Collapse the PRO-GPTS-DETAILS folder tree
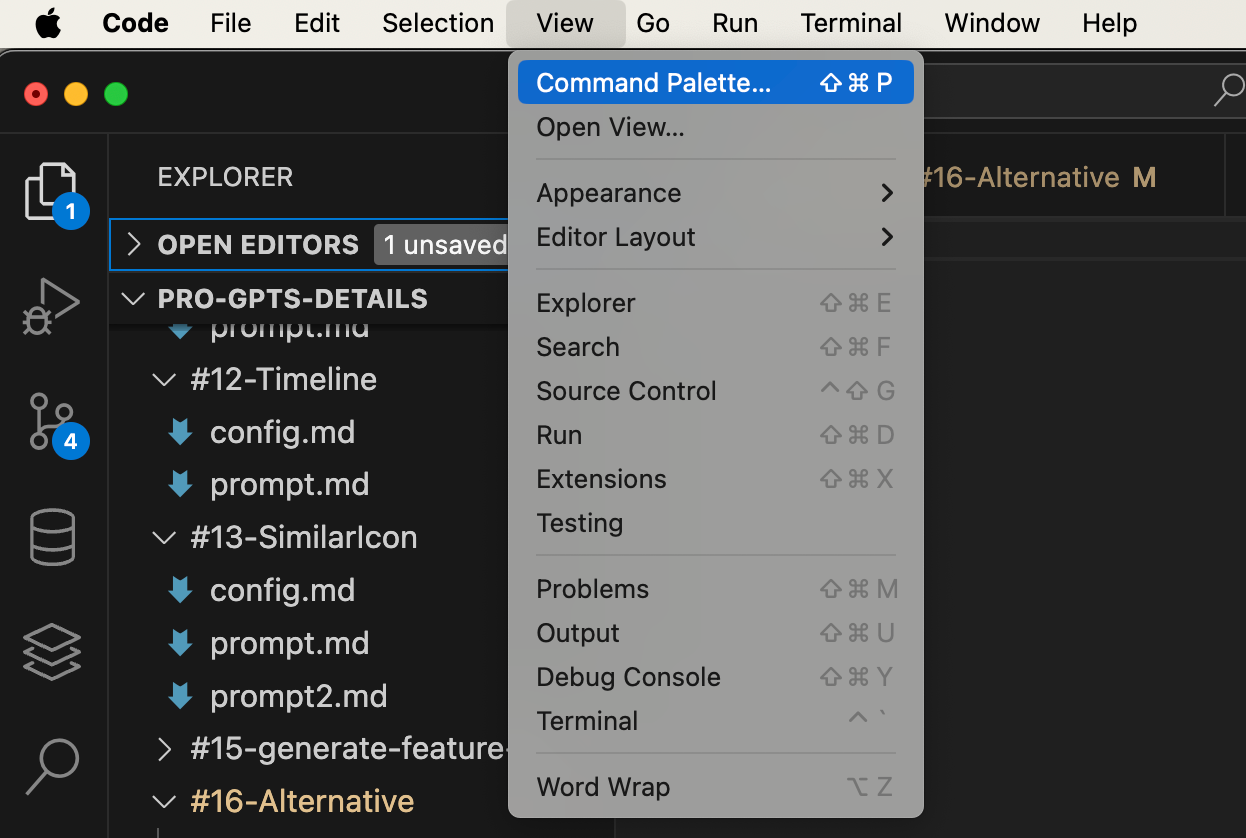Image resolution: width=1246 pixels, height=838 pixels. [x=133, y=299]
